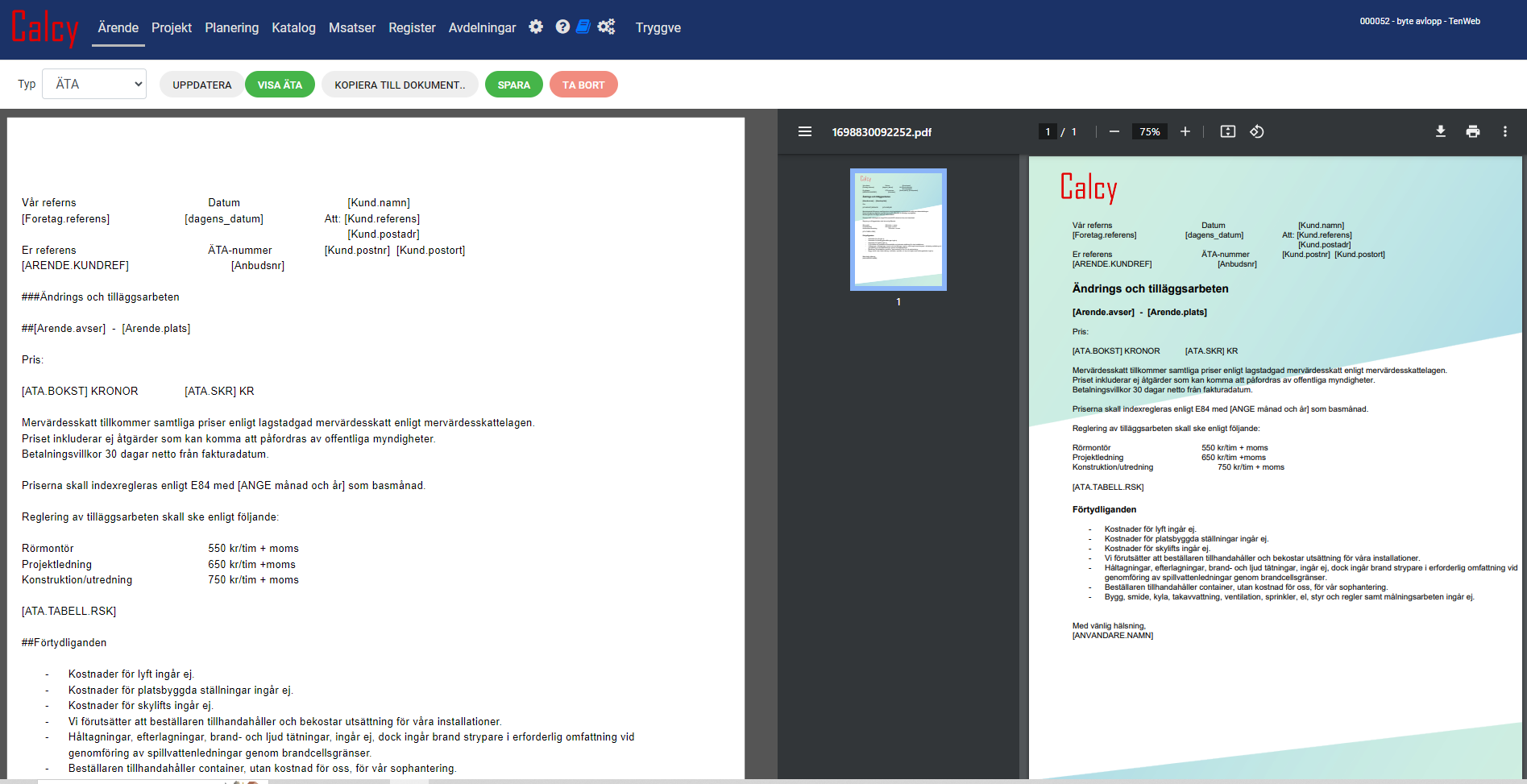Toggle the PDF viewer sidebar menu
The image size is (1527, 784).
point(804,131)
